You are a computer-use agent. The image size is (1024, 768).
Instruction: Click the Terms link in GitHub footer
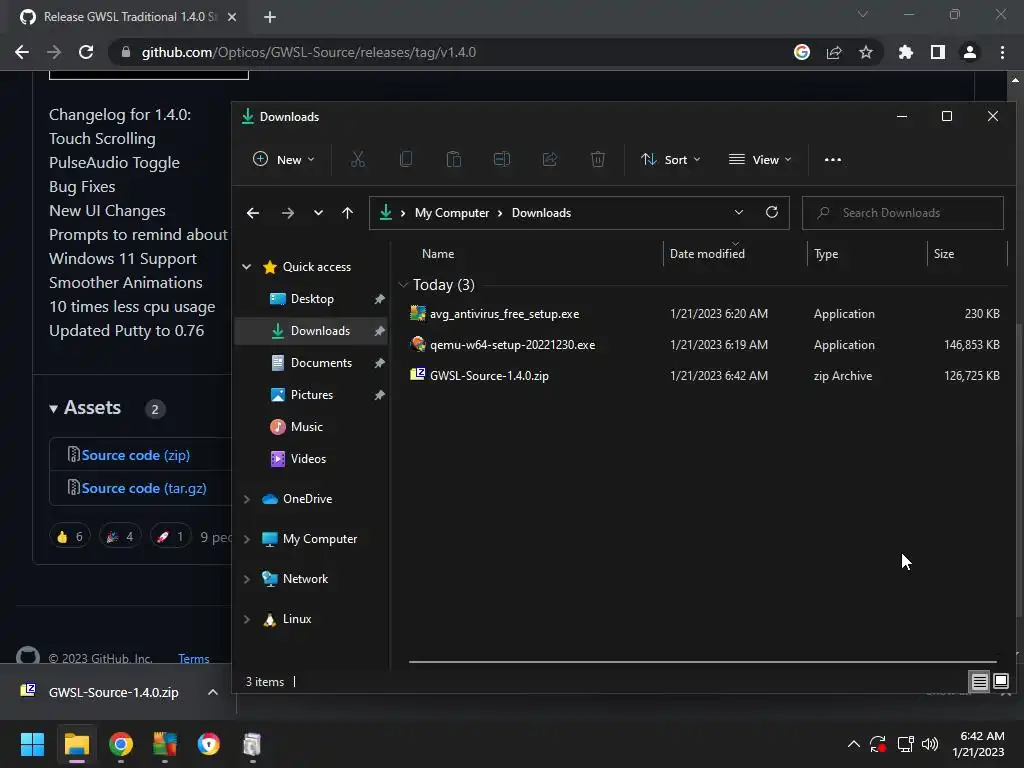(193, 658)
